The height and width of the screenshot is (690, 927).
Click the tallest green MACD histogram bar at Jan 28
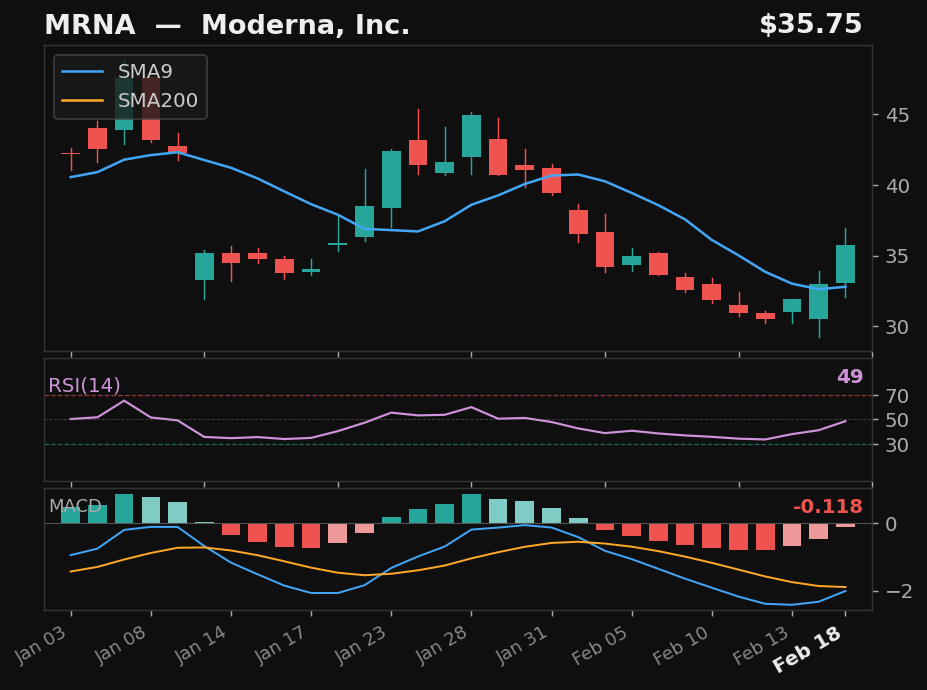click(x=471, y=508)
